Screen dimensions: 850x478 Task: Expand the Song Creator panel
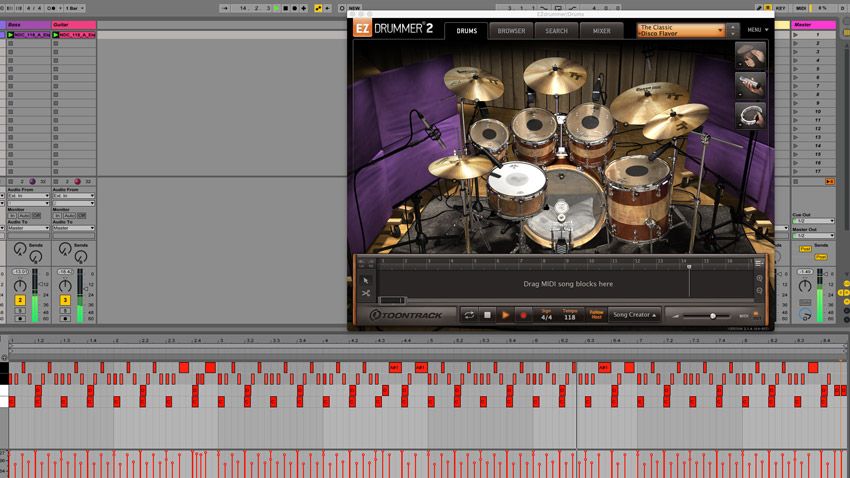pyautogui.click(x=634, y=315)
